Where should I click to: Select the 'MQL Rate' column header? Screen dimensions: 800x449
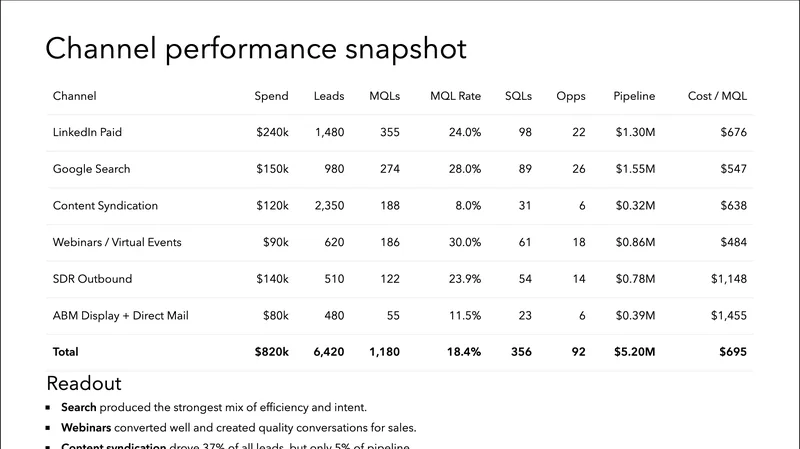pos(455,97)
